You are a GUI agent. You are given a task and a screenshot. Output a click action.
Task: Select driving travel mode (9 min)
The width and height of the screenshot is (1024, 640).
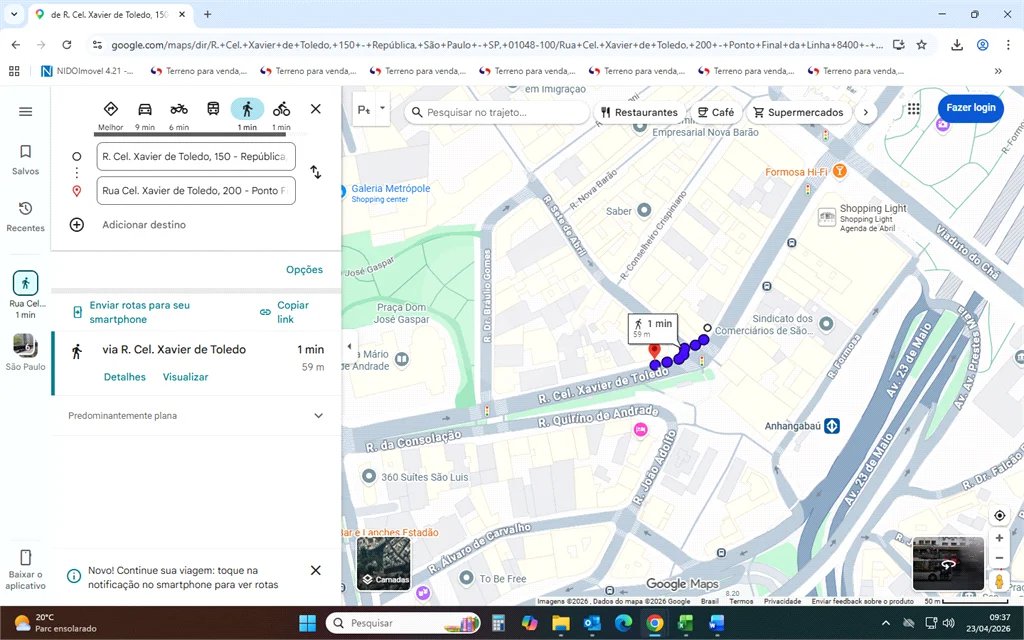[145, 114]
